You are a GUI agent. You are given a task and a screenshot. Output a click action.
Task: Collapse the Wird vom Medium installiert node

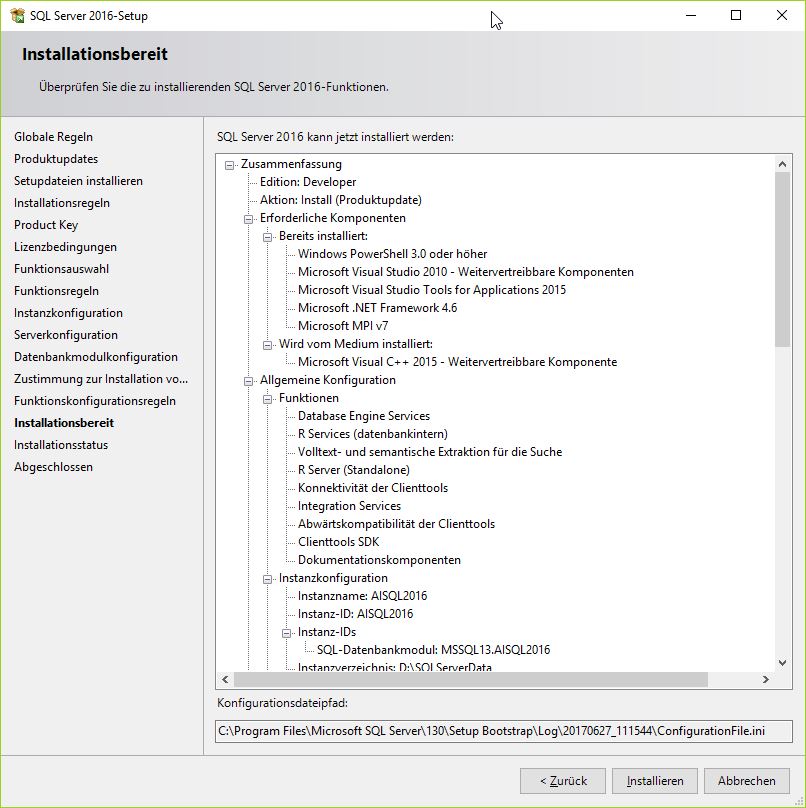click(267, 345)
